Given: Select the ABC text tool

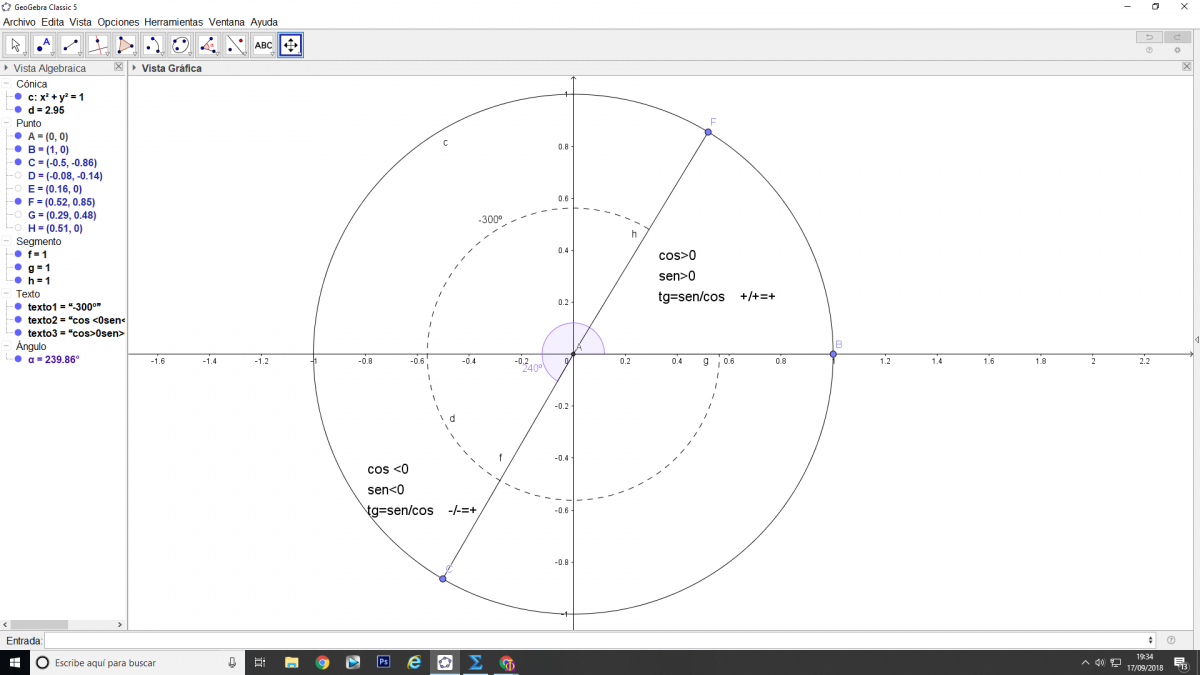Looking at the screenshot, I should pyautogui.click(x=263, y=45).
